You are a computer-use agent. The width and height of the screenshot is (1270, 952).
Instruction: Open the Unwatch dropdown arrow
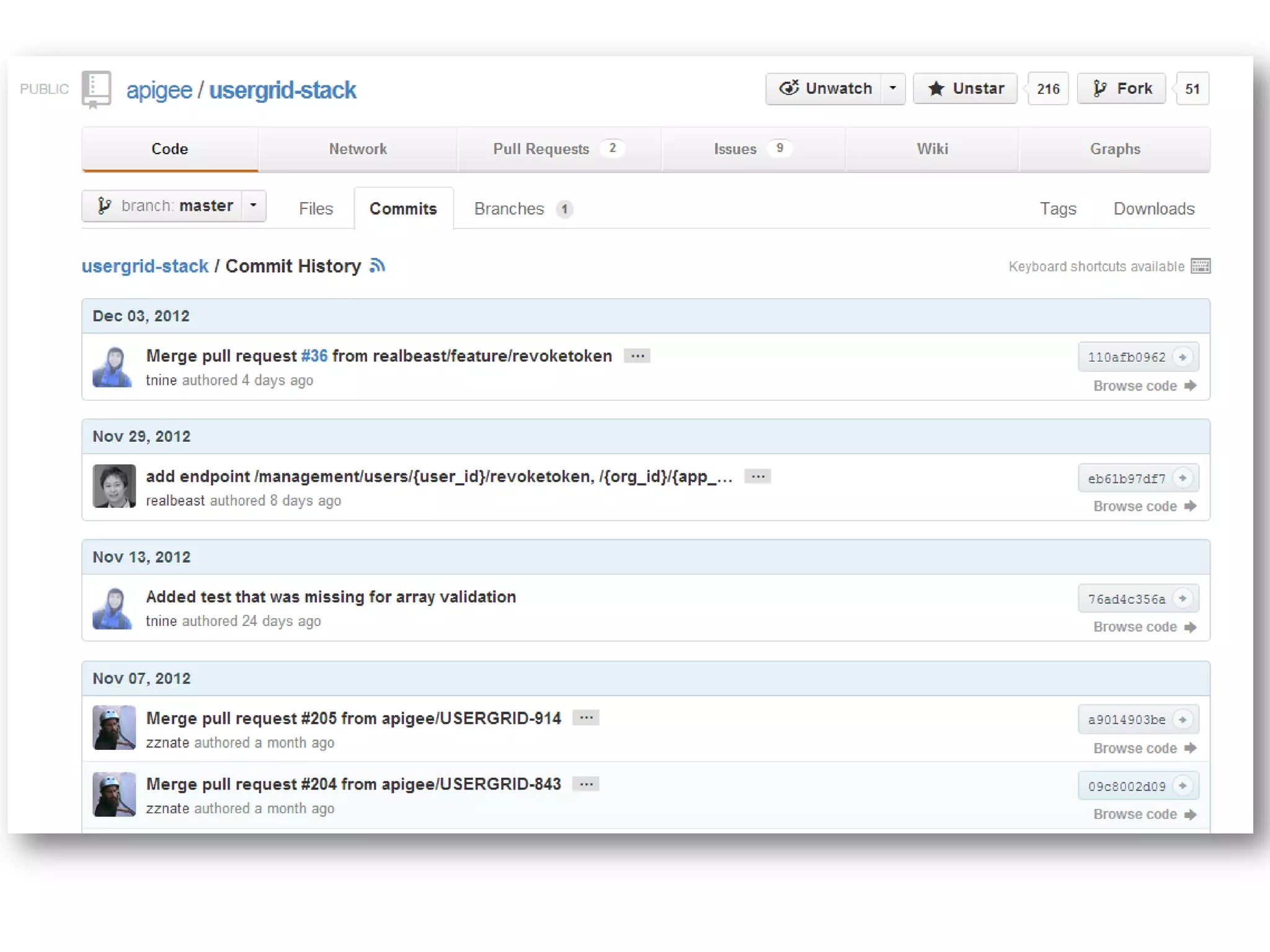click(x=893, y=89)
